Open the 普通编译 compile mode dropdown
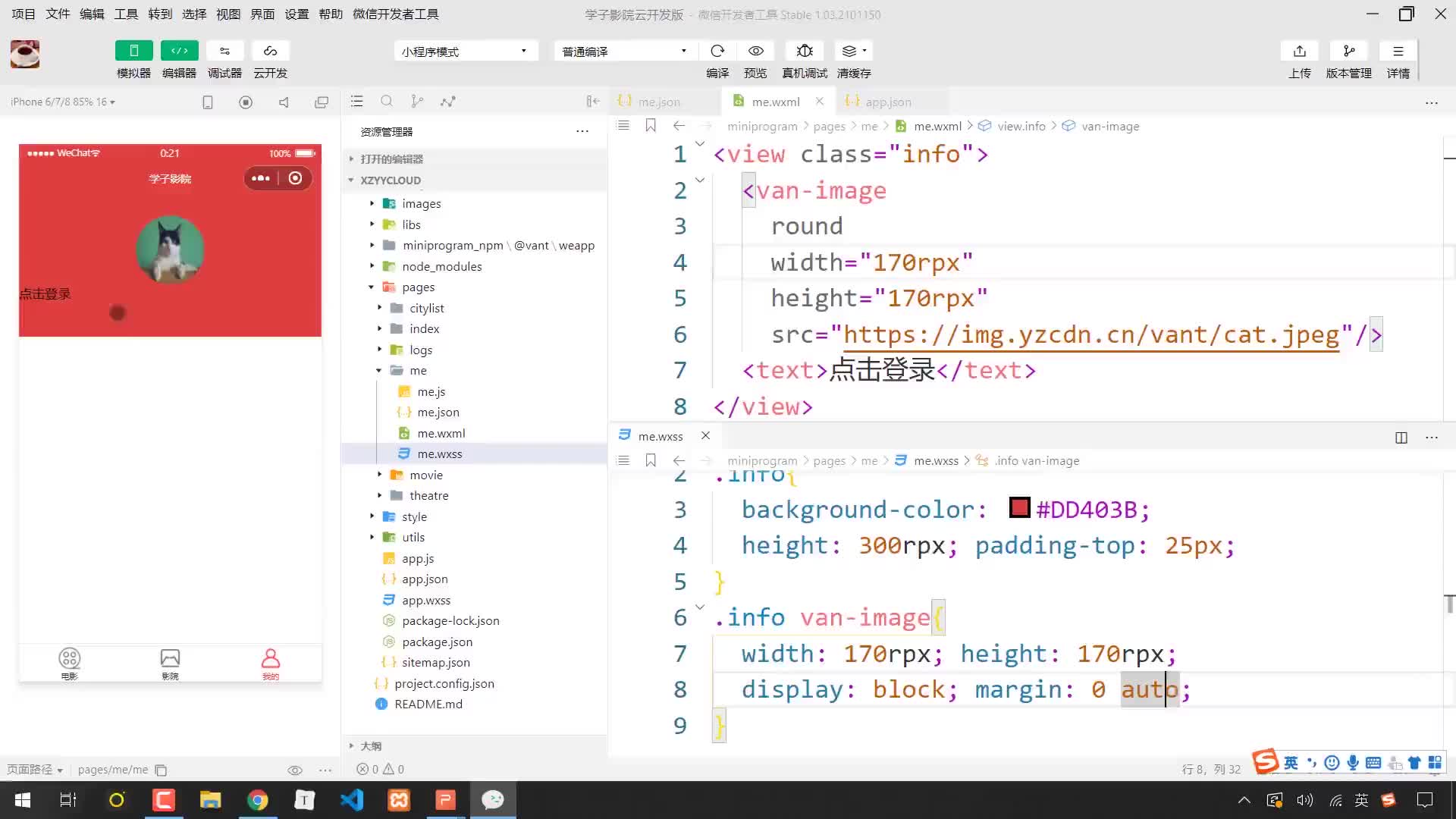This screenshot has height=819, width=1456. pyautogui.click(x=625, y=51)
